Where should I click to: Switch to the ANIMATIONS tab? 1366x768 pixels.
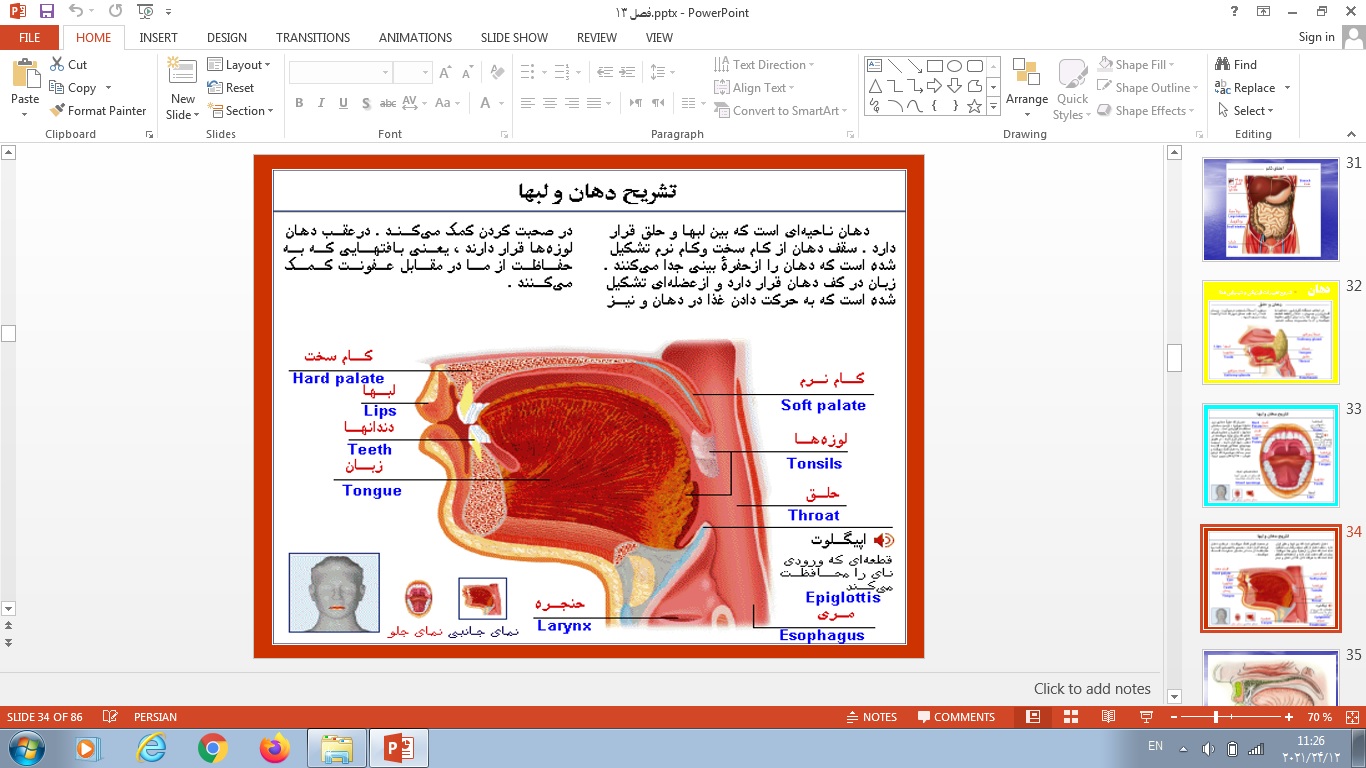click(415, 38)
